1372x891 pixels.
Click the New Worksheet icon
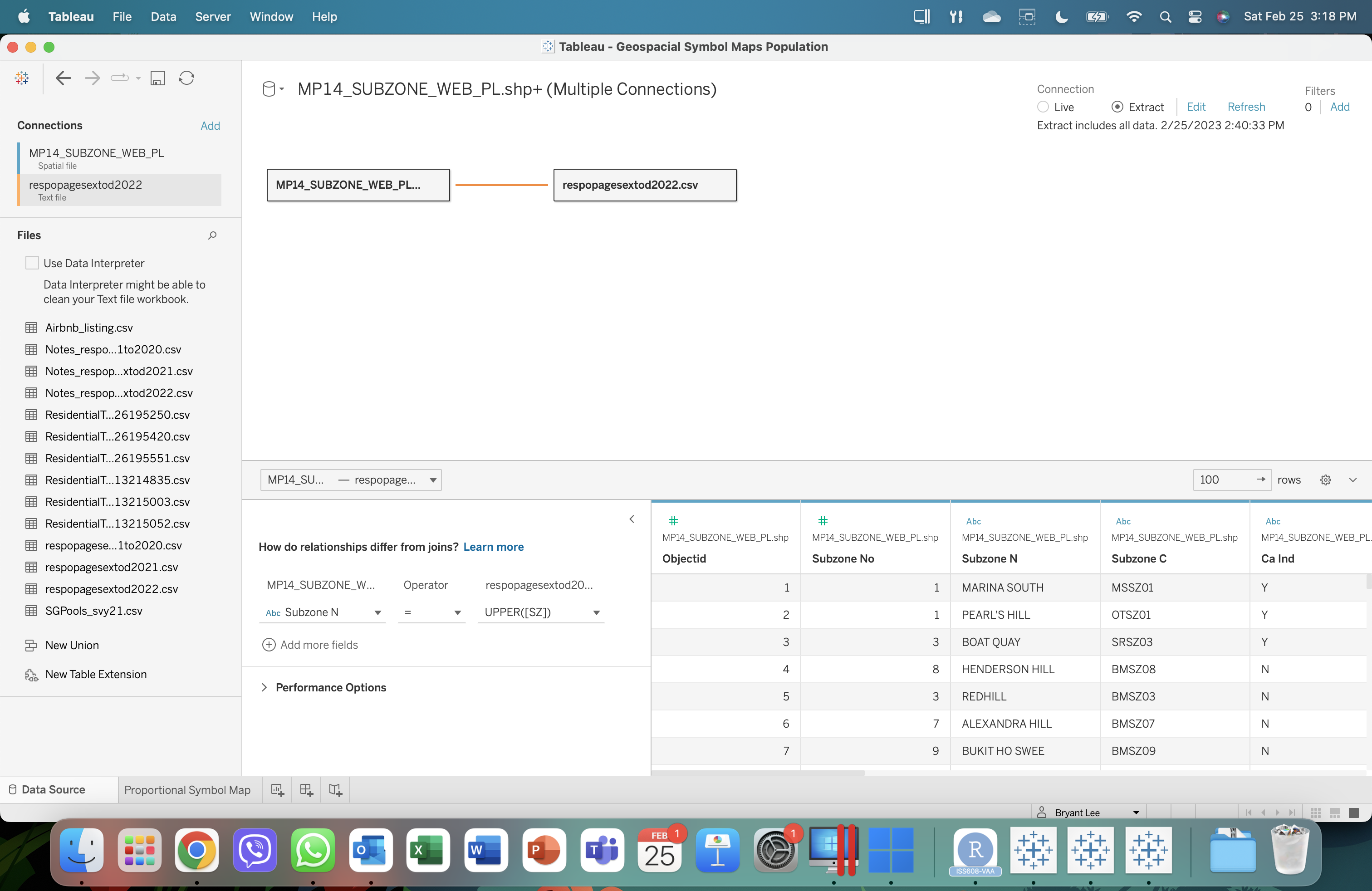click(x=277, y=789)
